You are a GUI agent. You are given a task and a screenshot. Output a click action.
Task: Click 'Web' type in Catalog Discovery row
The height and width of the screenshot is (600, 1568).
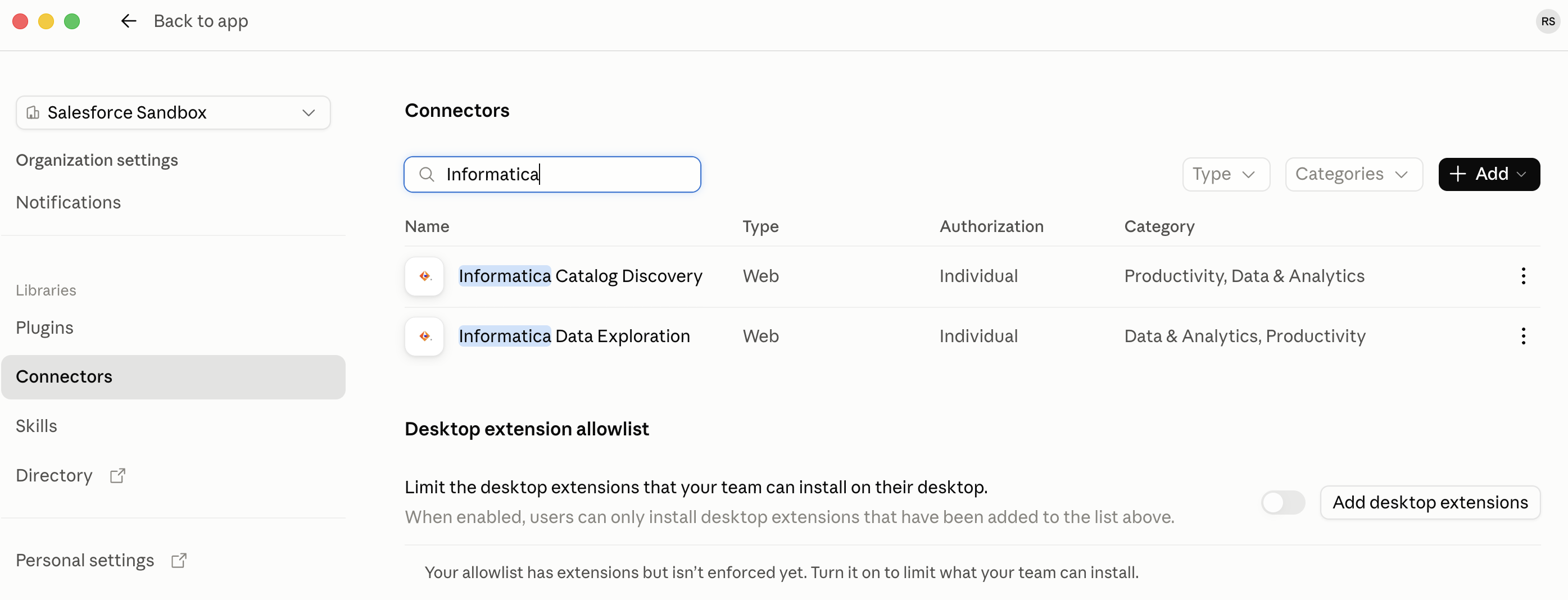pos(760,276)
